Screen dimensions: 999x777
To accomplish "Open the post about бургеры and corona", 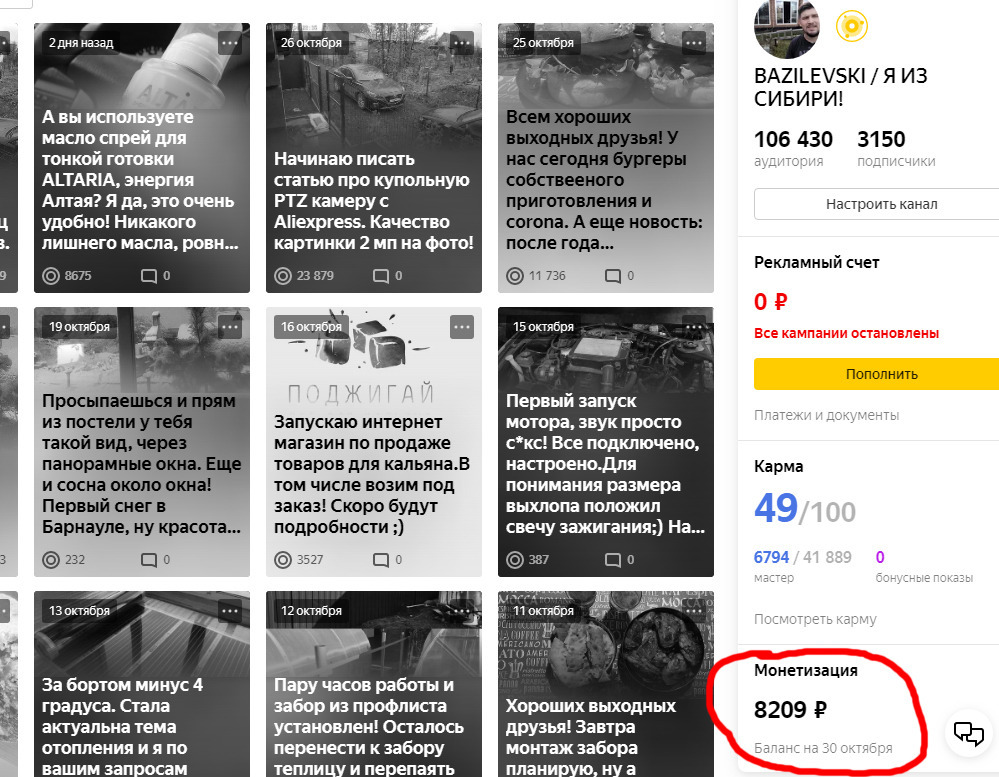I will click(606, 158).
